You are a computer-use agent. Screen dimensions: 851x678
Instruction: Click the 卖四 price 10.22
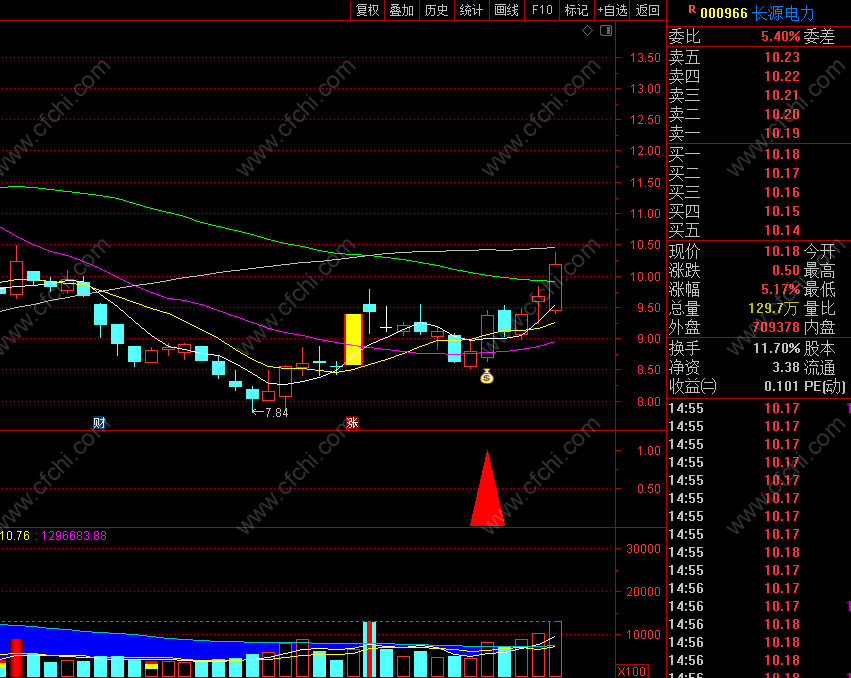(x=782, y=76)
